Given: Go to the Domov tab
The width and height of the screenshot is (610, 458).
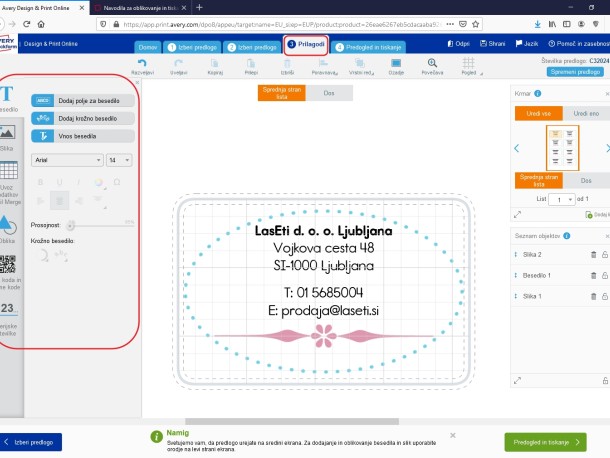Looking at the screenshot, I should point(148,47).
